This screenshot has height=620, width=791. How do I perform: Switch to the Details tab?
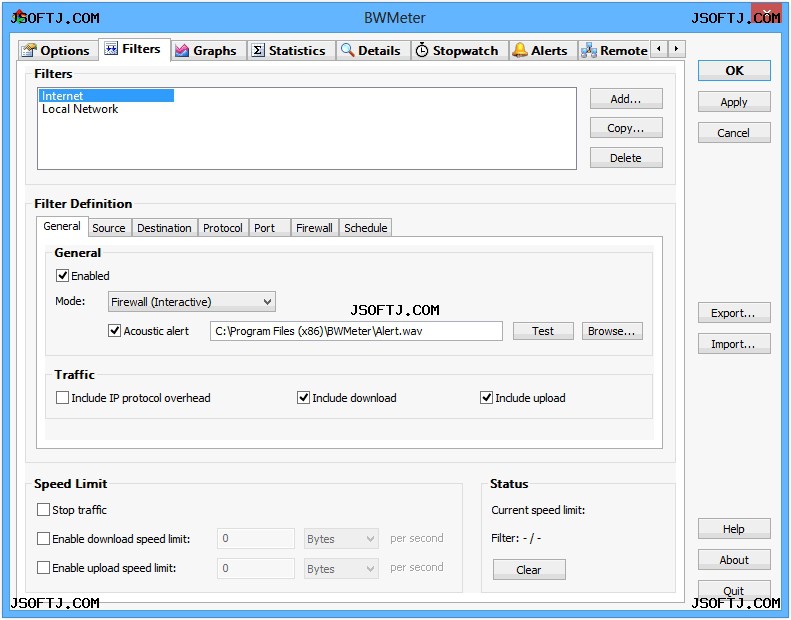pyautogui.click(x=372, y=51)
